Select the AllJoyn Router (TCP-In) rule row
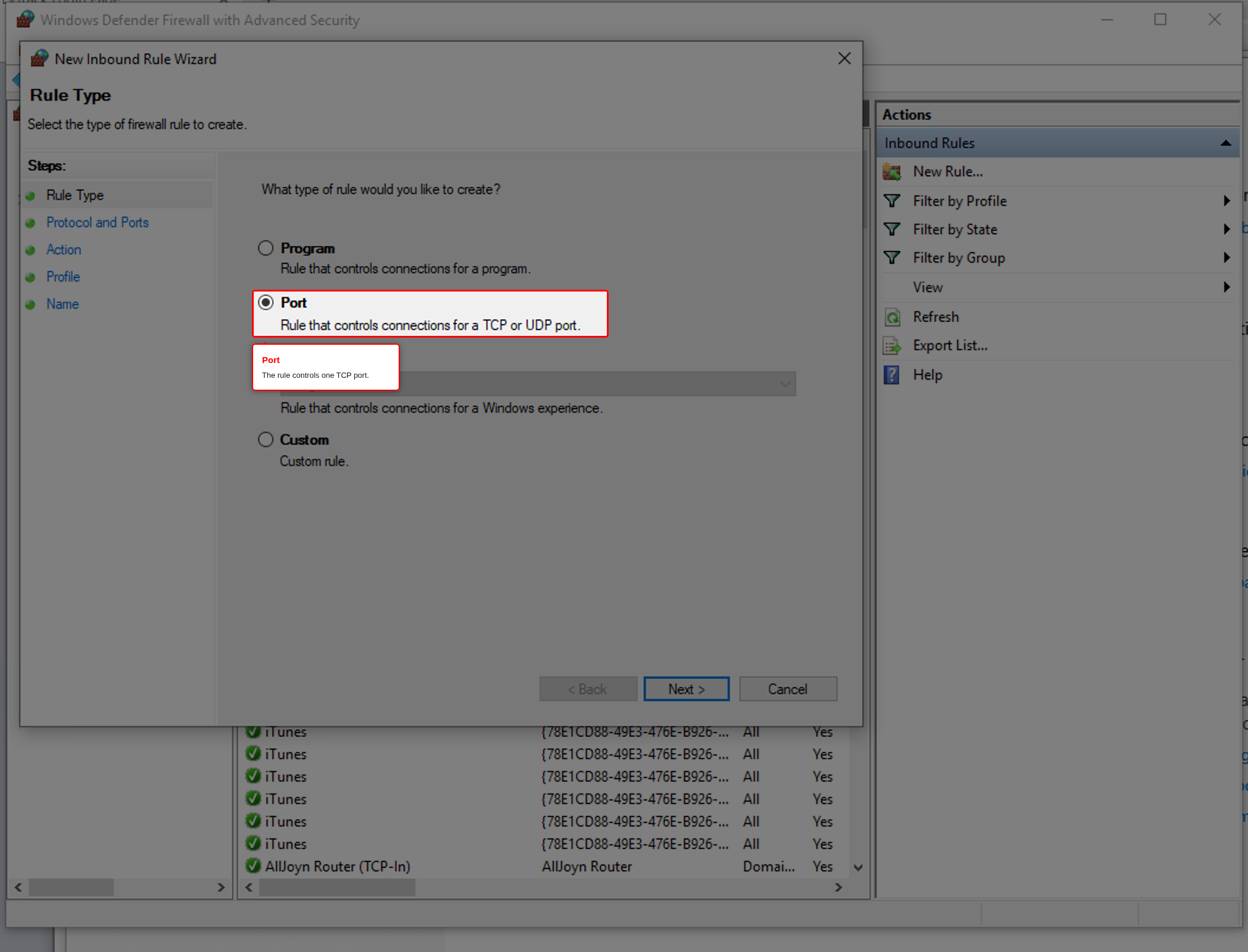The height and width of the screenshot is (952, 1248). pos(547,866)
